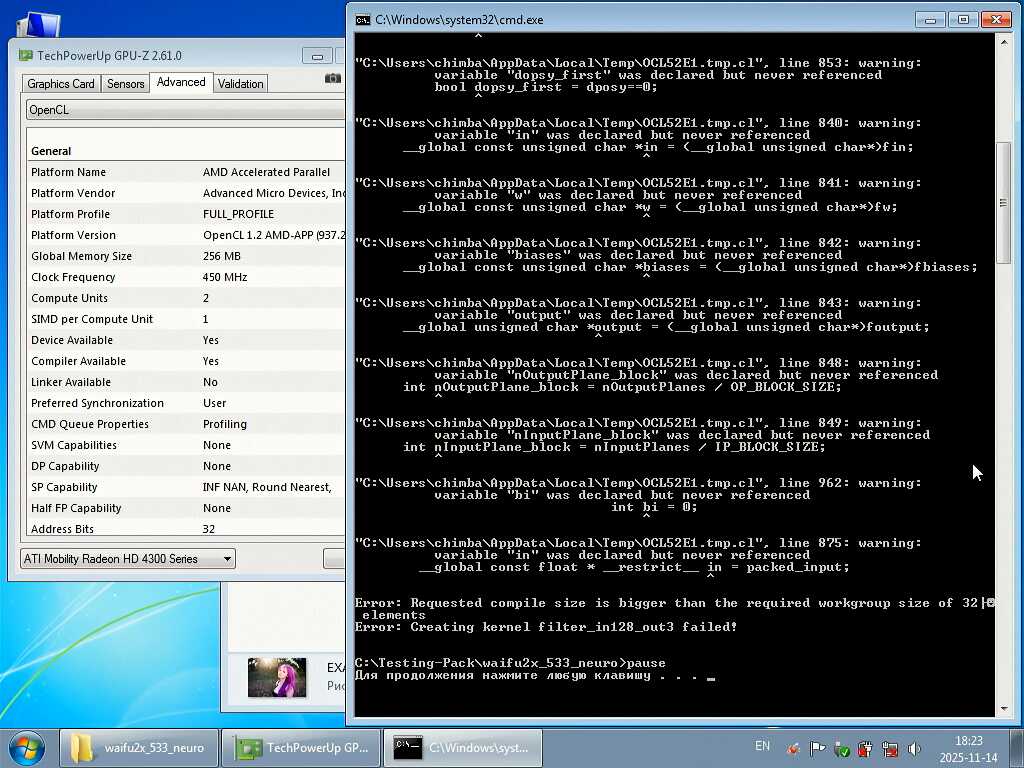Click the line 962 warning text
Viewport: 1024px width, 768px height.
point(638,483)
